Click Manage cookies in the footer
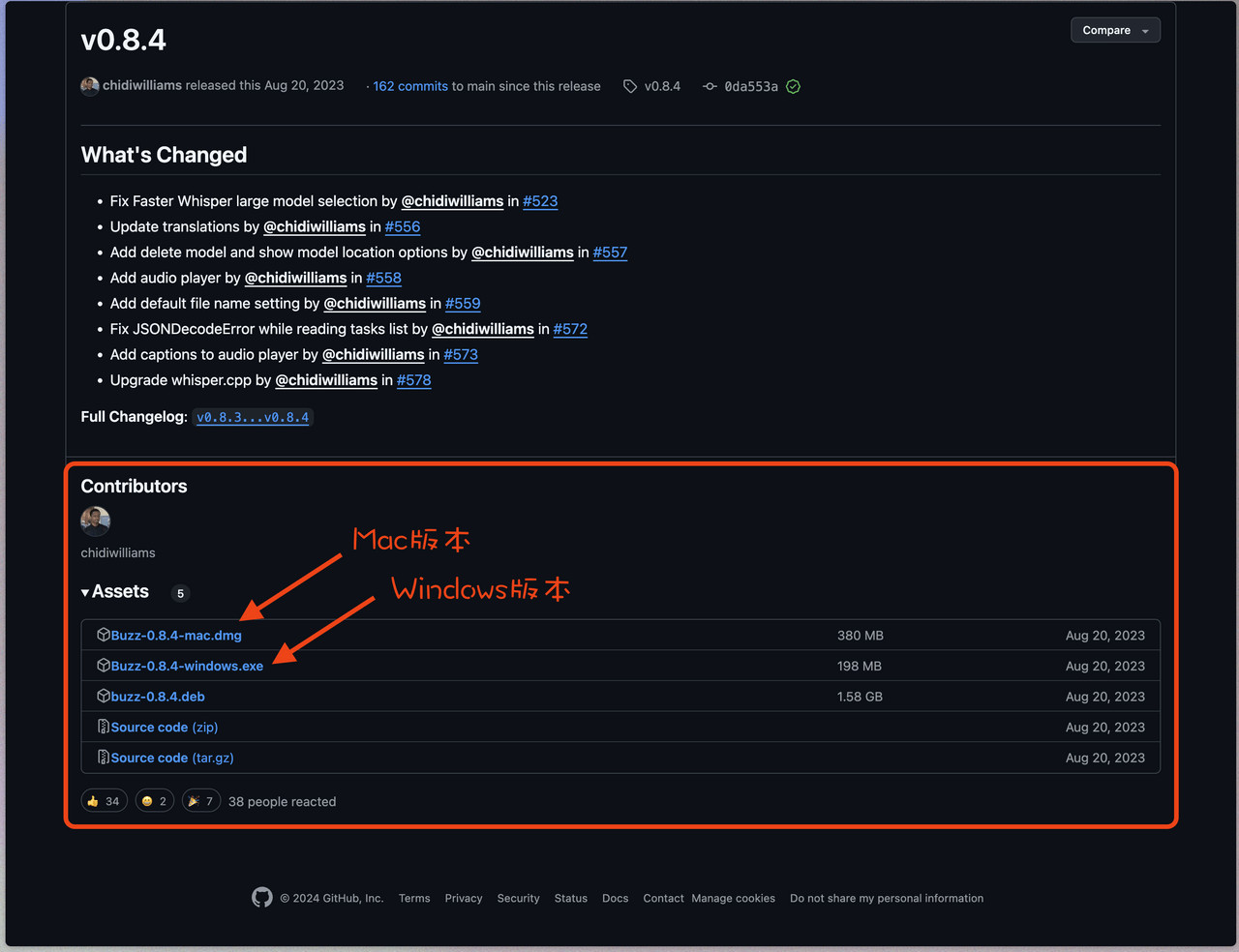 [734, 898]
